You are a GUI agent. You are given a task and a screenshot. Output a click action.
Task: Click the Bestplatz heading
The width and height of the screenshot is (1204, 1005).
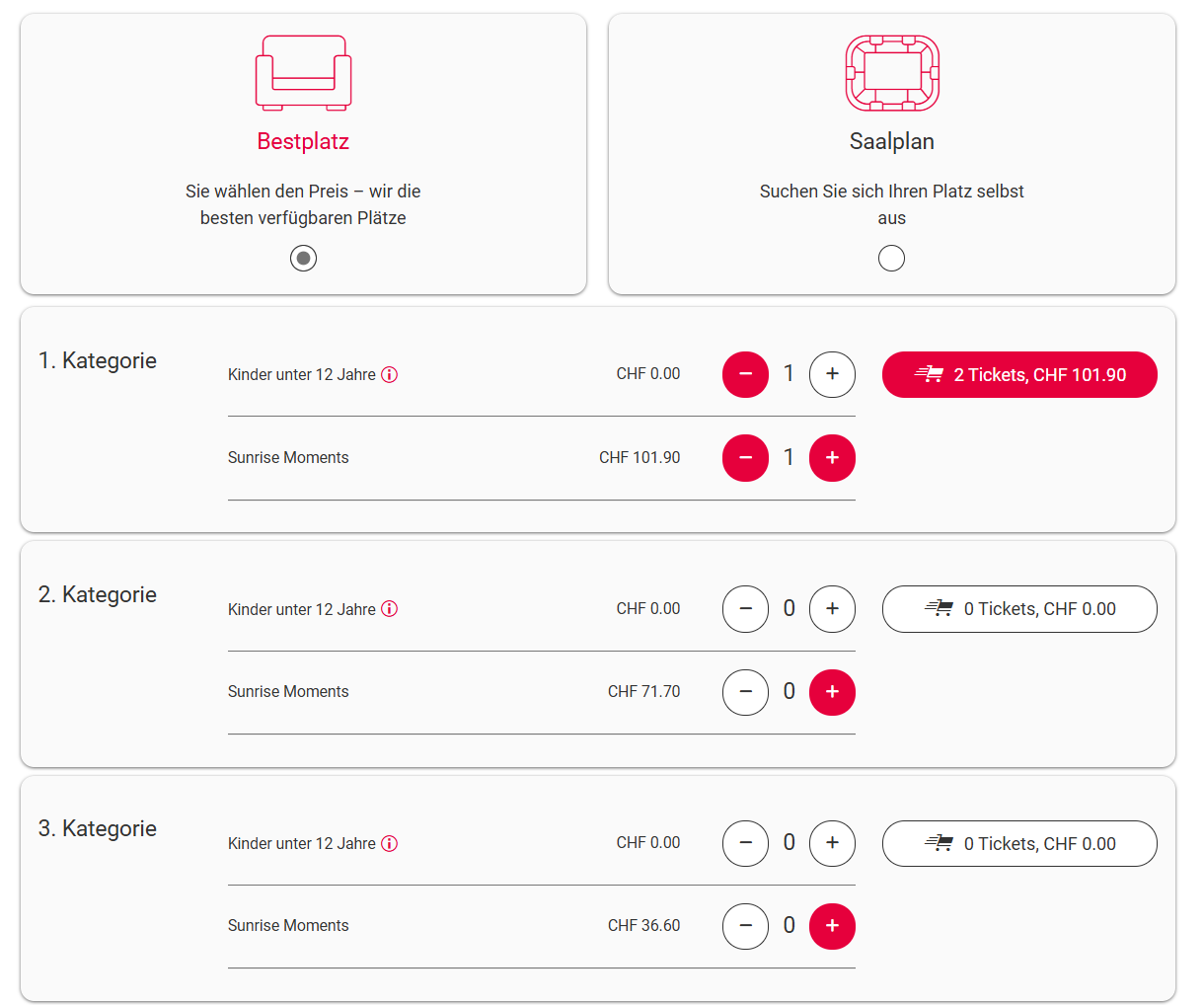click(x=303, y=141)
